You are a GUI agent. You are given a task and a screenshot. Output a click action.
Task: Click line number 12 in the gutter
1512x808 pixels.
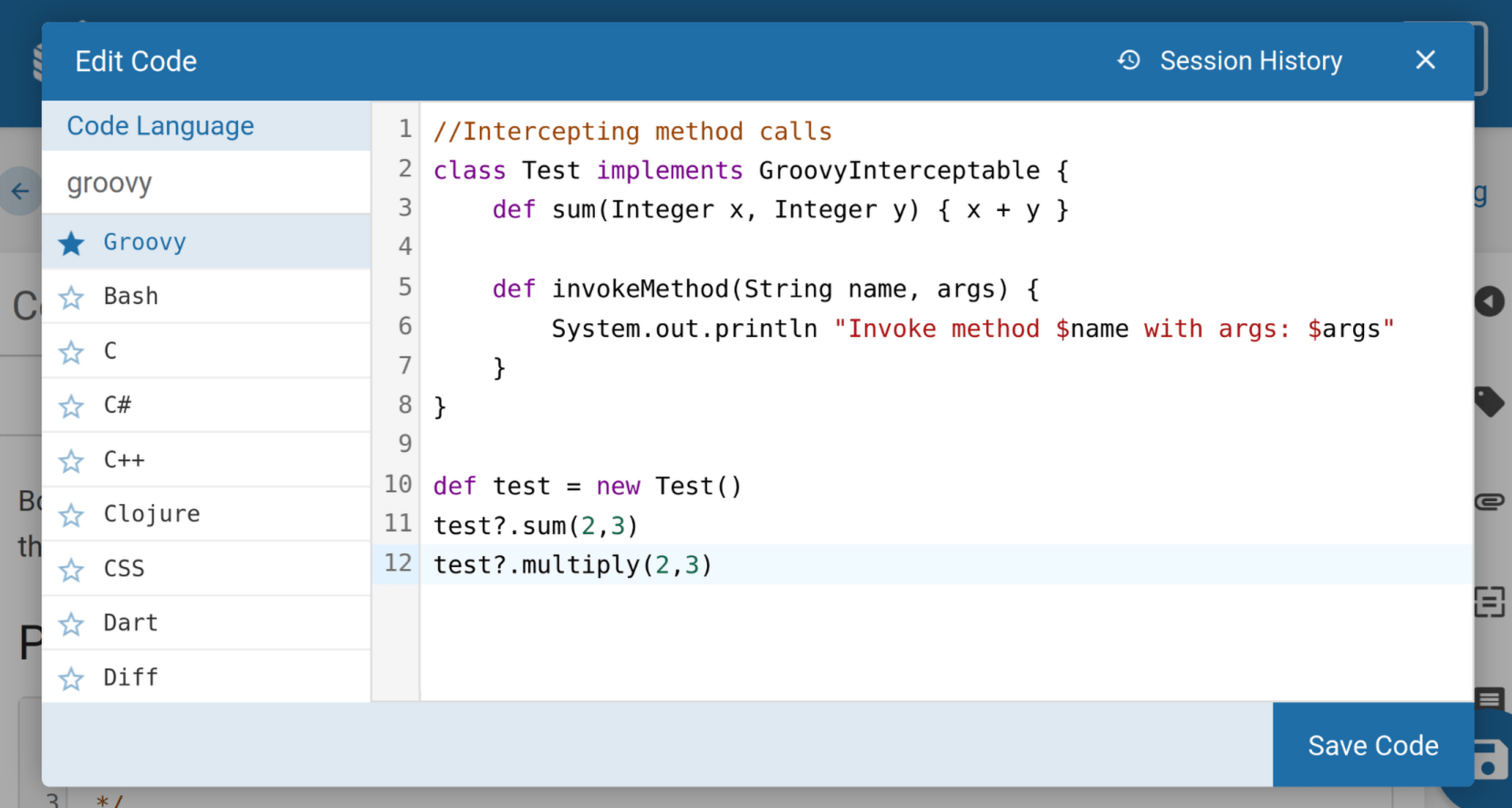(398, 563)
